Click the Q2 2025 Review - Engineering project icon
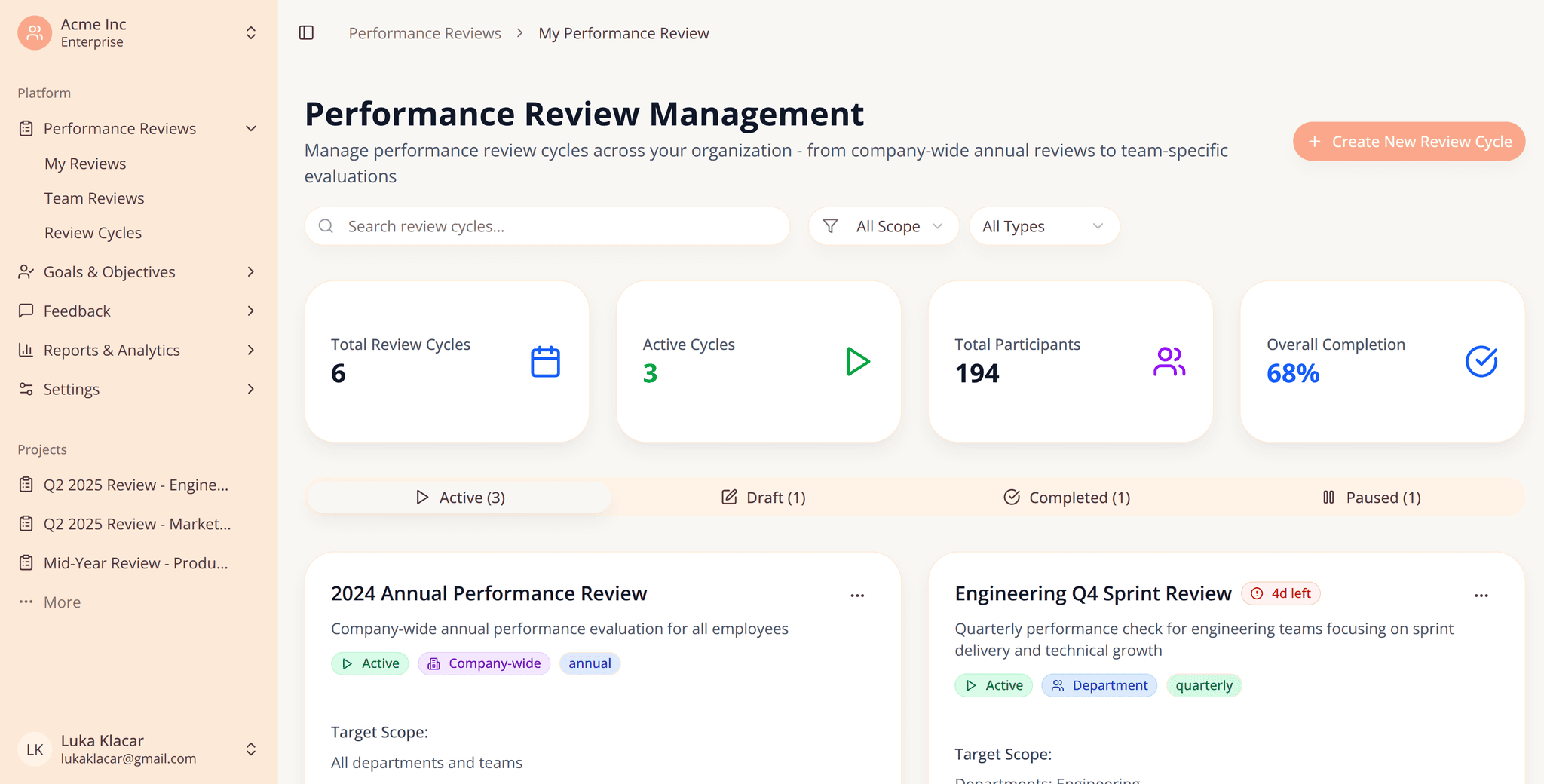The height and width of the screenshot is (784, 1544). click(x=26, y=485)
